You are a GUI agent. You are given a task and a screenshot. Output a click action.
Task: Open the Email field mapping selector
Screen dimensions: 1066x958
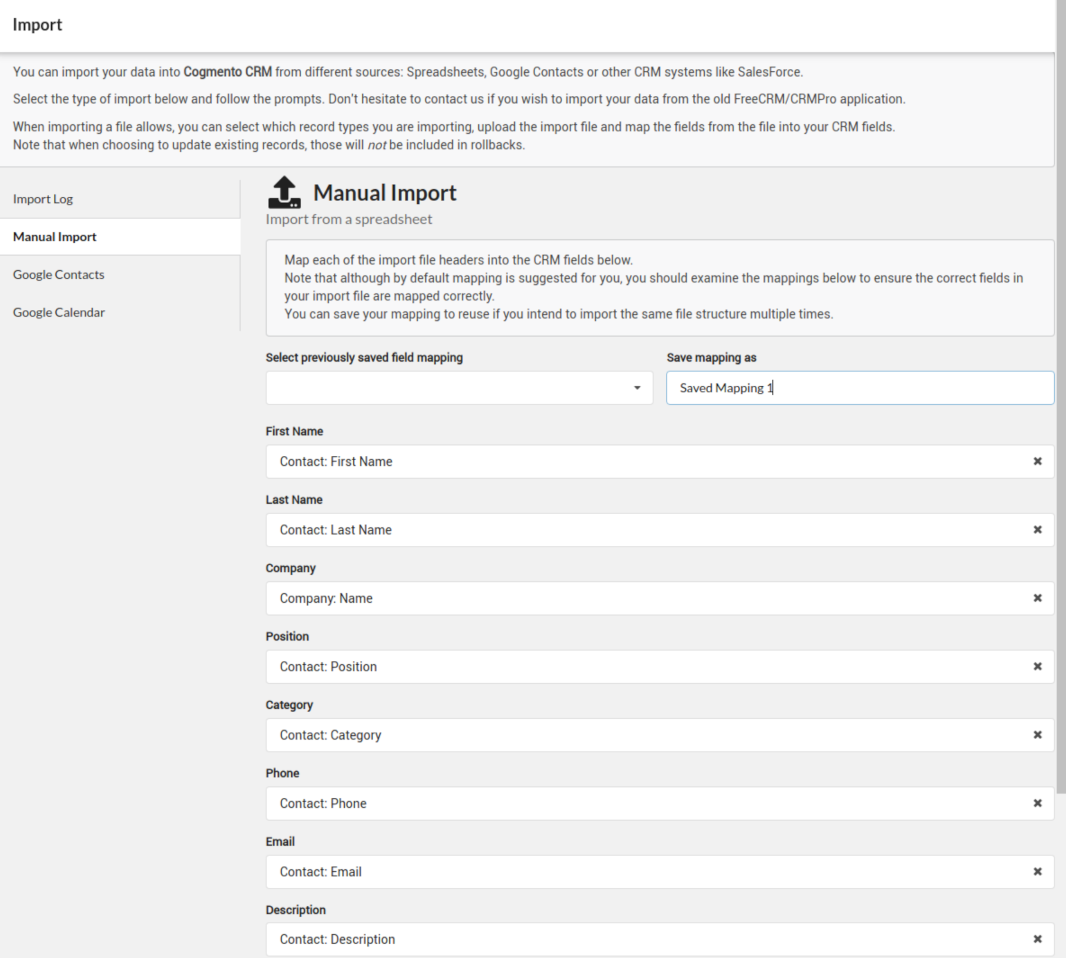coord(640,872)
